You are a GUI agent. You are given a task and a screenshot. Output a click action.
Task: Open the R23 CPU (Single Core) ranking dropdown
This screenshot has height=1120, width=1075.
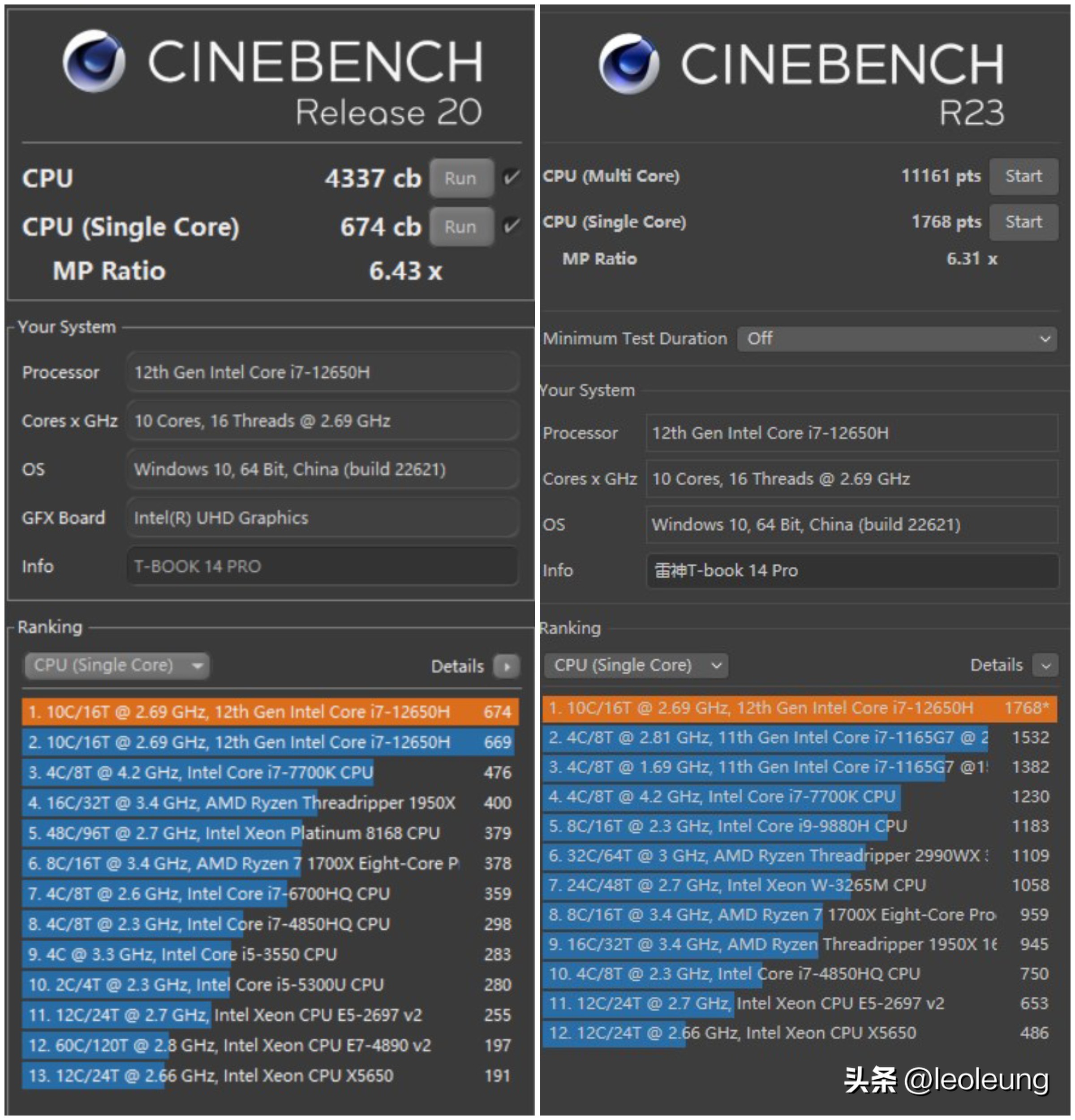coord(636,666)
